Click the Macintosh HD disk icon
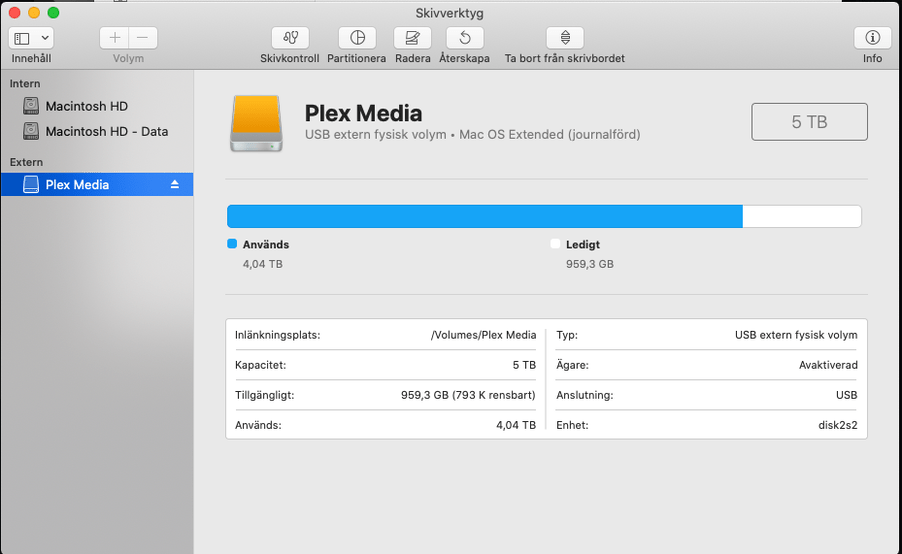 [31, 106]
